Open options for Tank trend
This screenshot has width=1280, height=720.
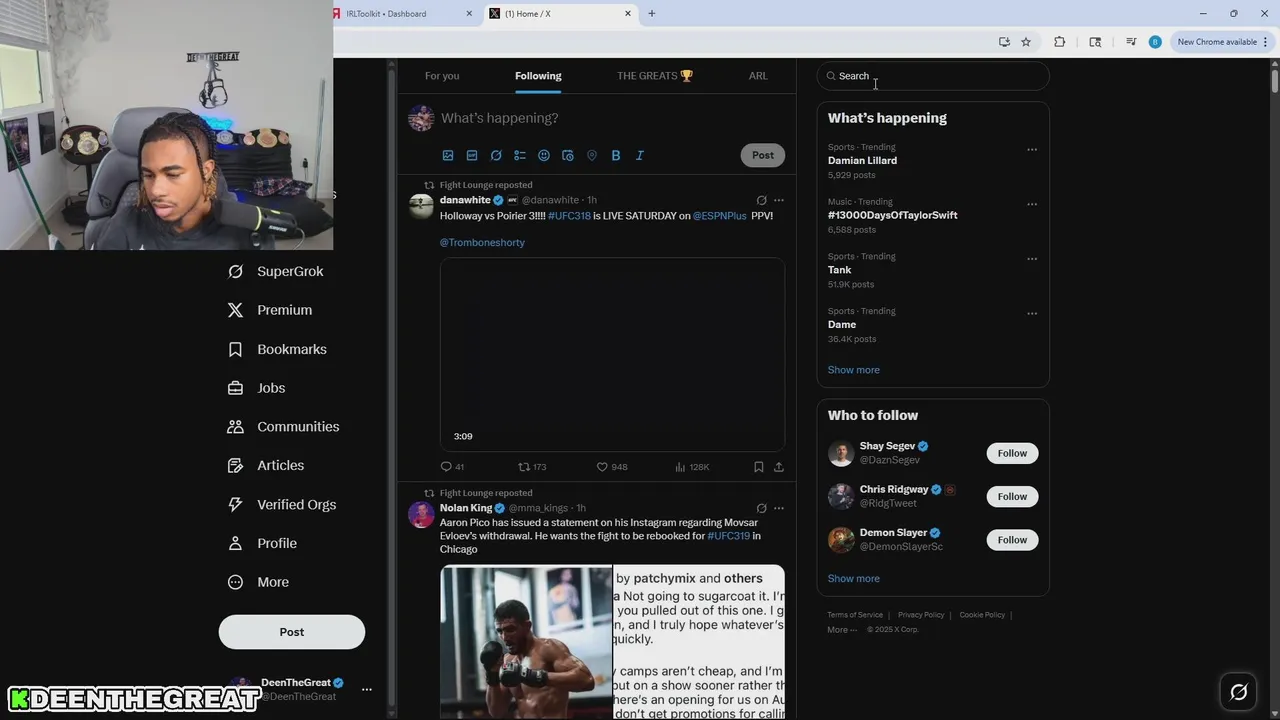tap(1032, 259)
